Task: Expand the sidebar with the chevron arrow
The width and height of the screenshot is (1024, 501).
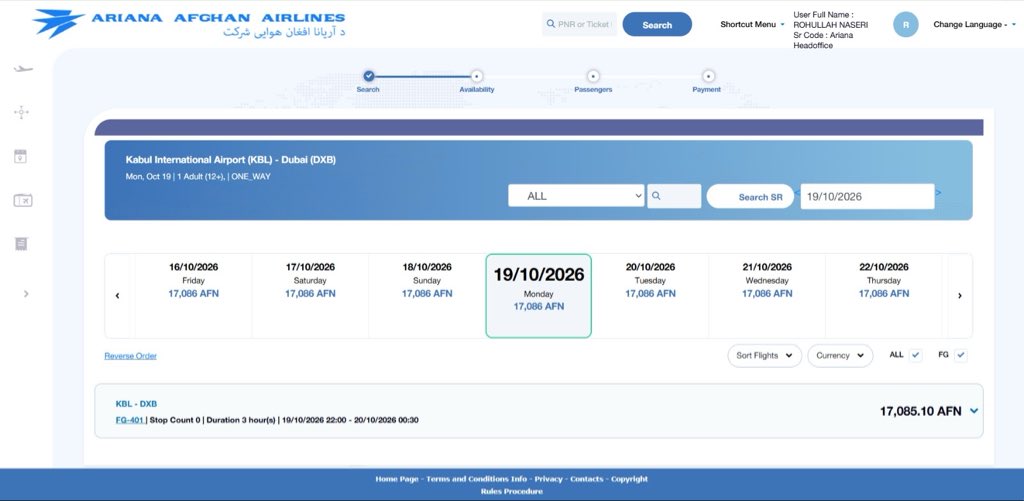Action: coord(26,294)
